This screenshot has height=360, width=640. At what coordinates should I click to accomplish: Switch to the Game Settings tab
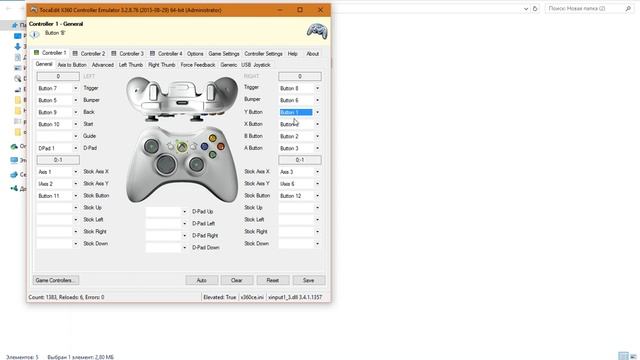[x=224, y=53]
